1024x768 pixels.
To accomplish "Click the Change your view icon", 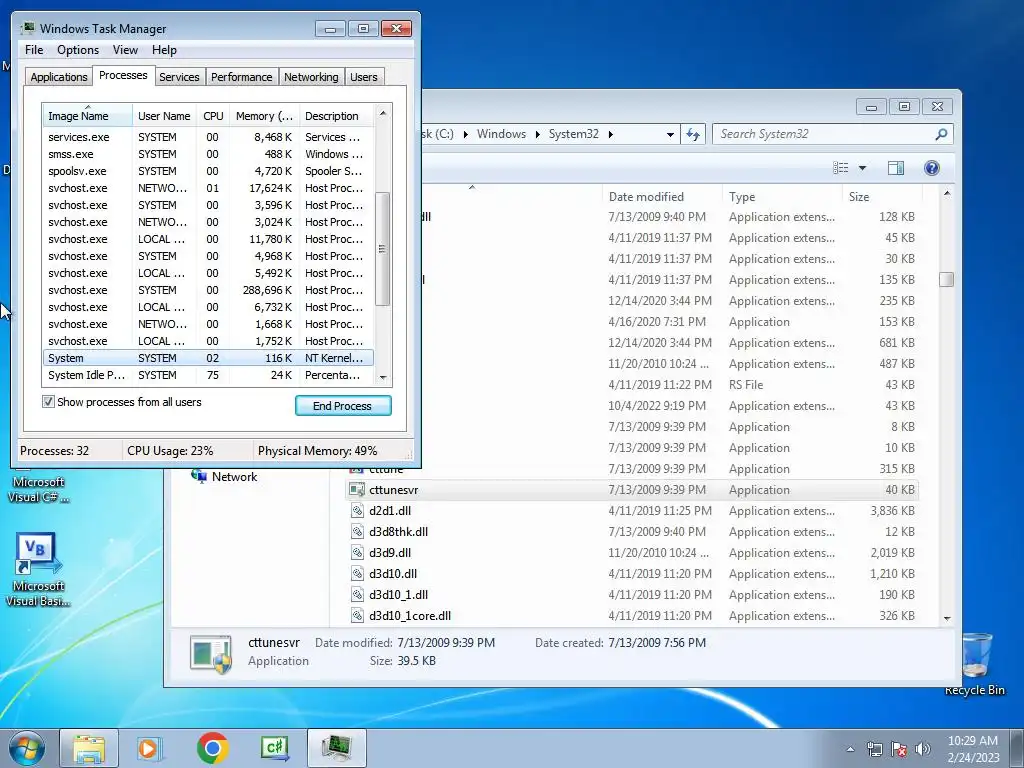I will click(x=840, y=168).
